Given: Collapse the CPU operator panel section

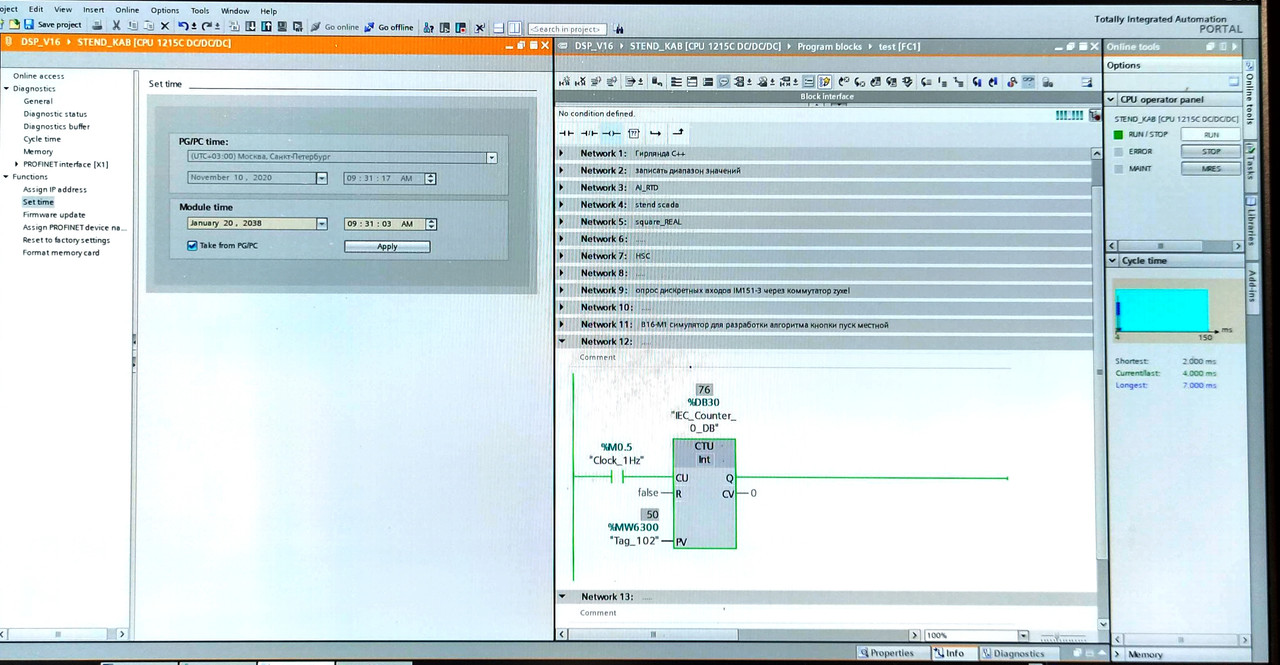Looking at the screenshot, I should tap(1111, 100).
